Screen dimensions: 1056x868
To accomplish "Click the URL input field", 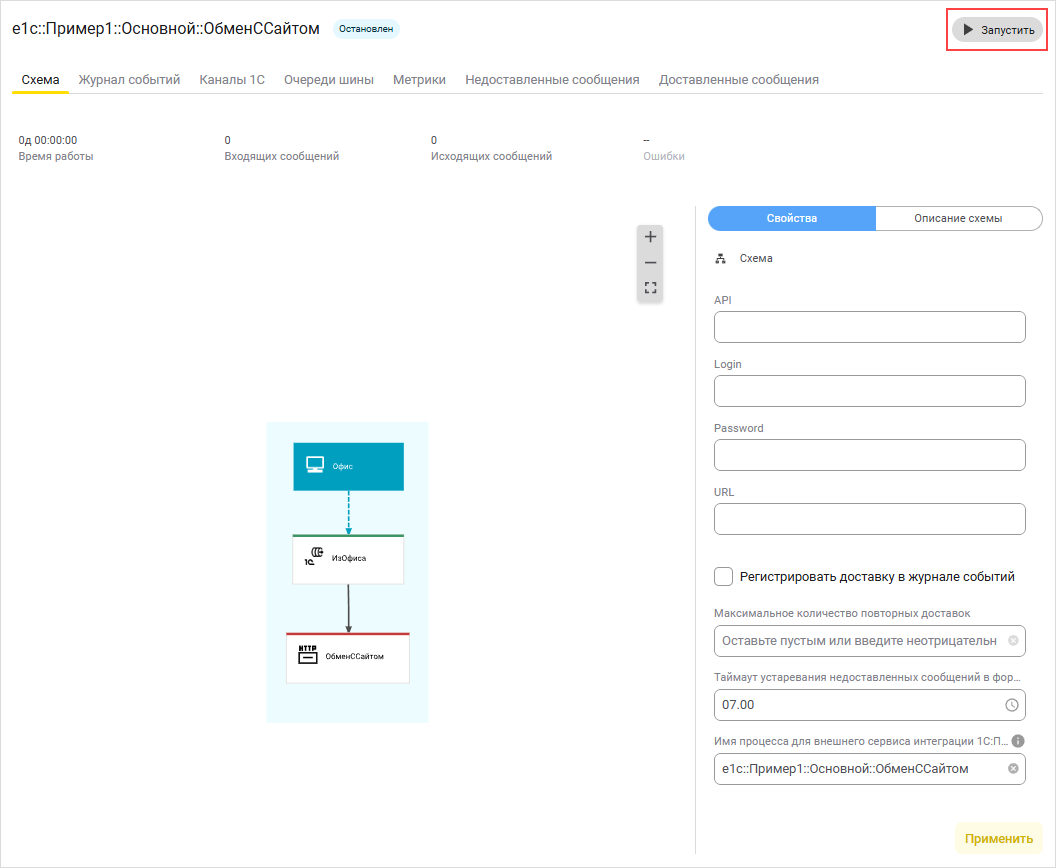I will point(869,519).
